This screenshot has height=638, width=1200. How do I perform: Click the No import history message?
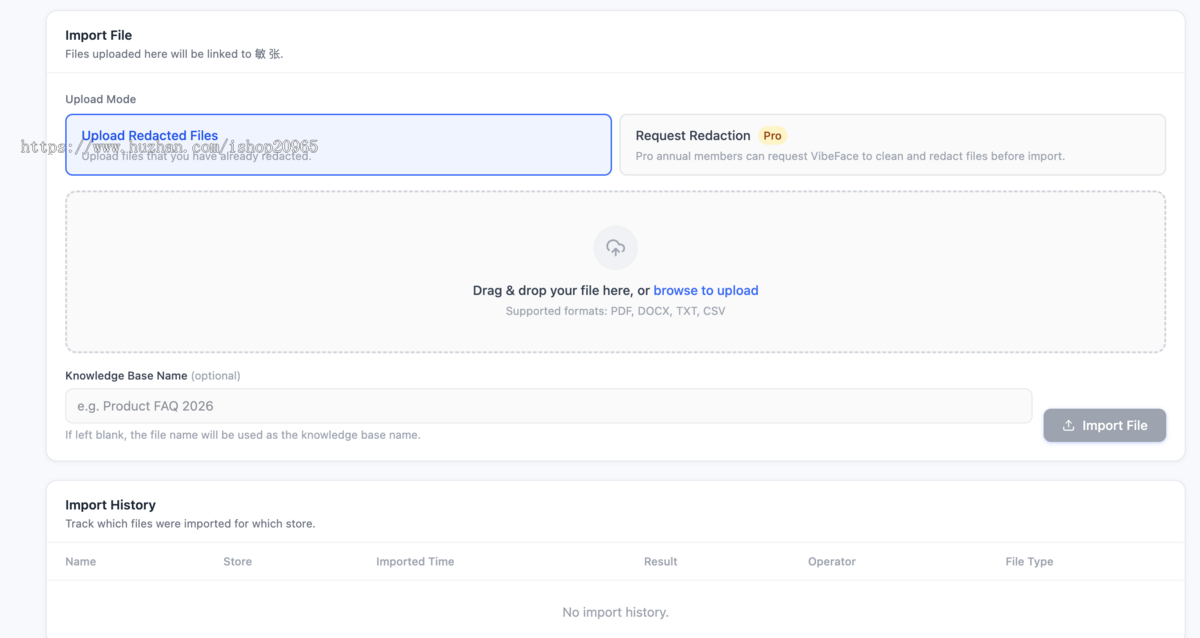615,612
